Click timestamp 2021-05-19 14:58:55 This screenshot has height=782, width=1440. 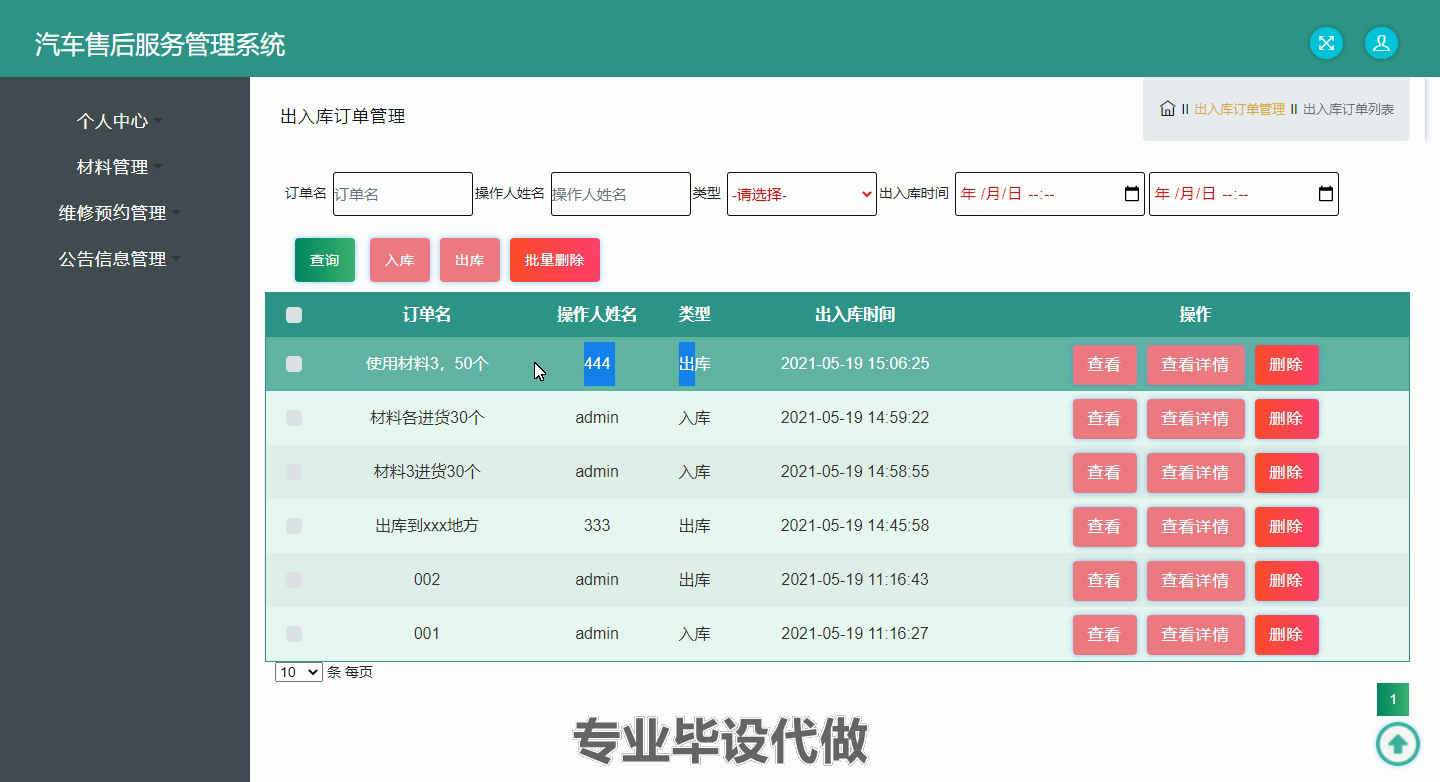[855, 471]
